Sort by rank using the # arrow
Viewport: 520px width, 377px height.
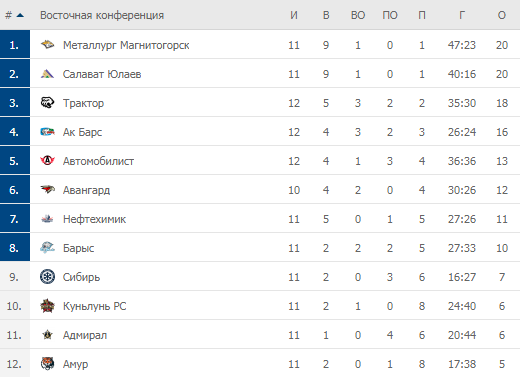click(15, 15)
